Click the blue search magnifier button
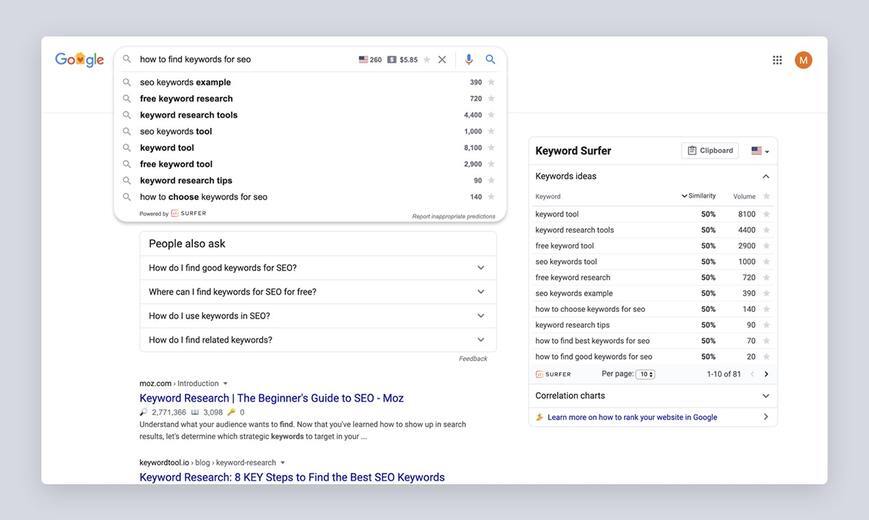869x520 pixels. click(490, 59)
